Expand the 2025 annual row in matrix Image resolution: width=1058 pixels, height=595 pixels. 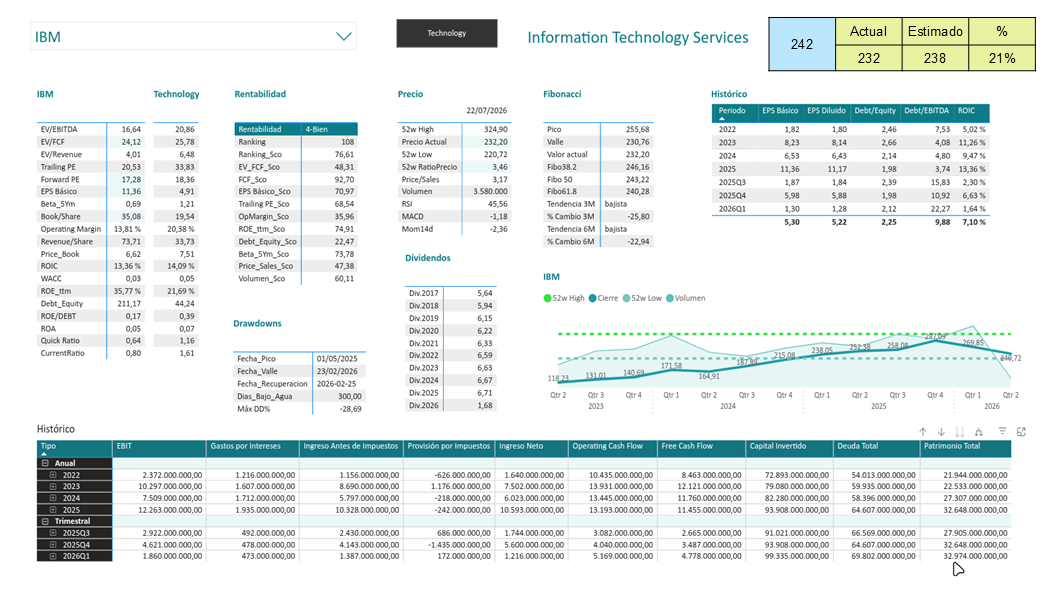coord(53,510)
